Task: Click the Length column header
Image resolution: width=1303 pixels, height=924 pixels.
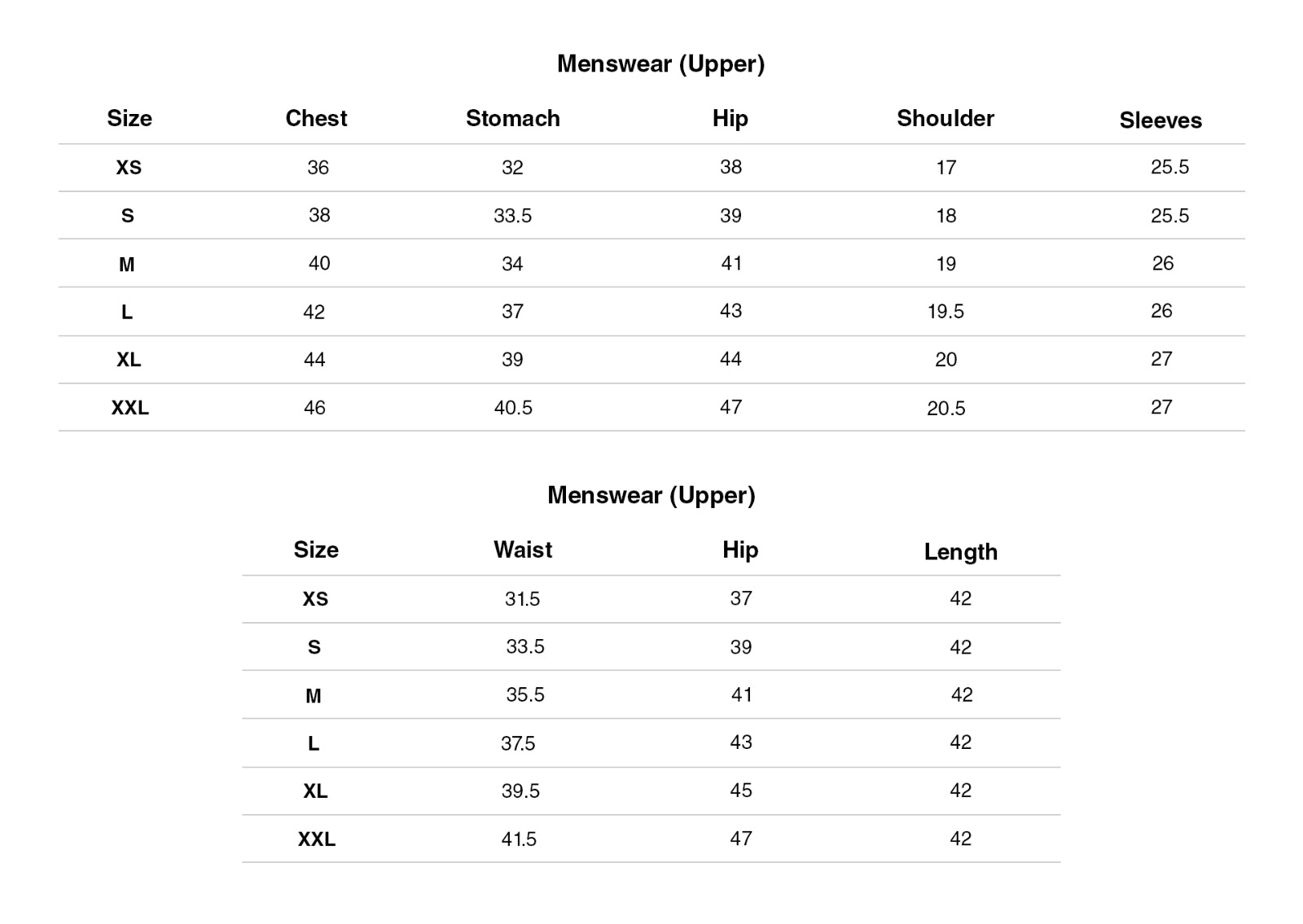Action: [x=960, y=552]
